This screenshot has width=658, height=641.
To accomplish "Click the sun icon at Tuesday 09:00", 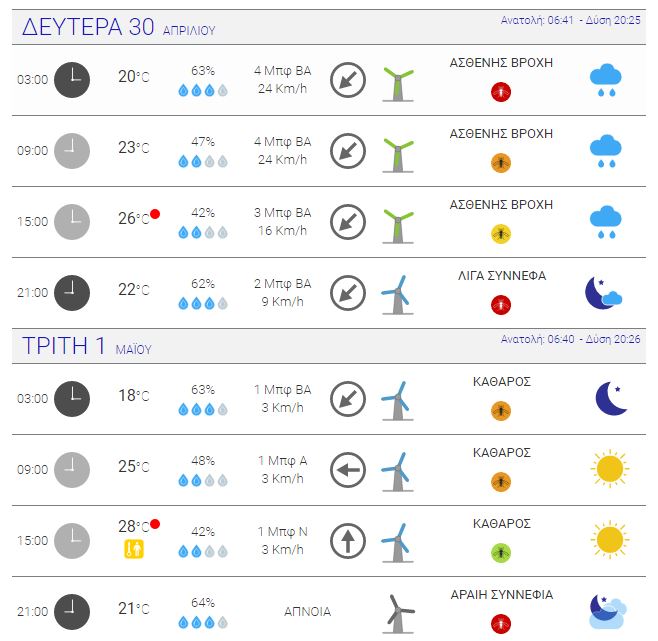I will click(609, 468).
